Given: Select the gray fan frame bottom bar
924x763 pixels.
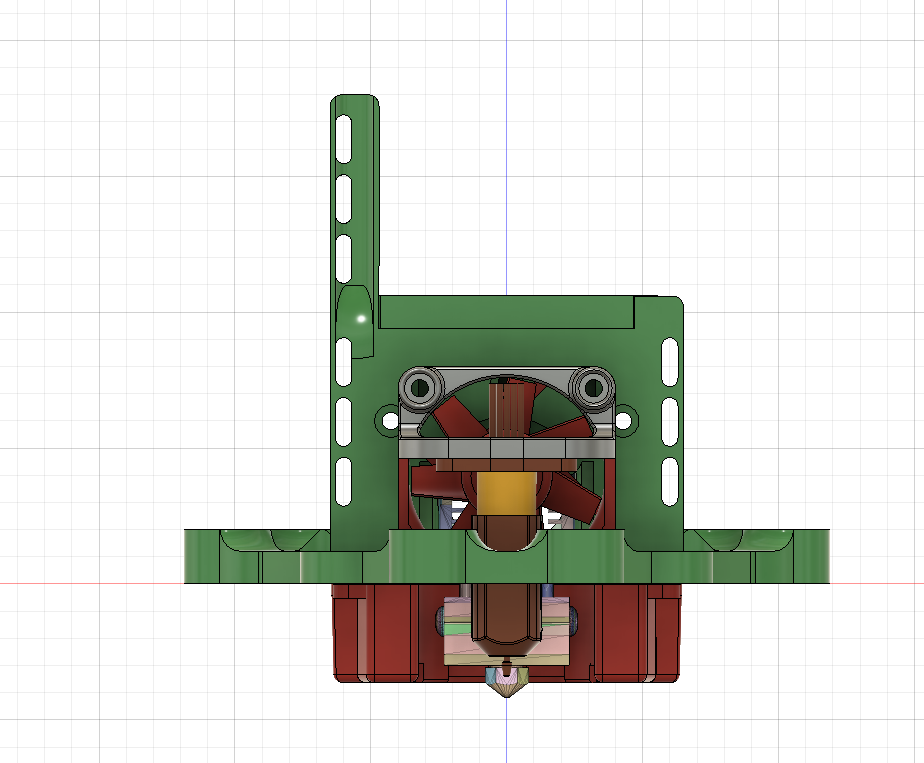Looking at the screenshot, I should click(506, 450).
